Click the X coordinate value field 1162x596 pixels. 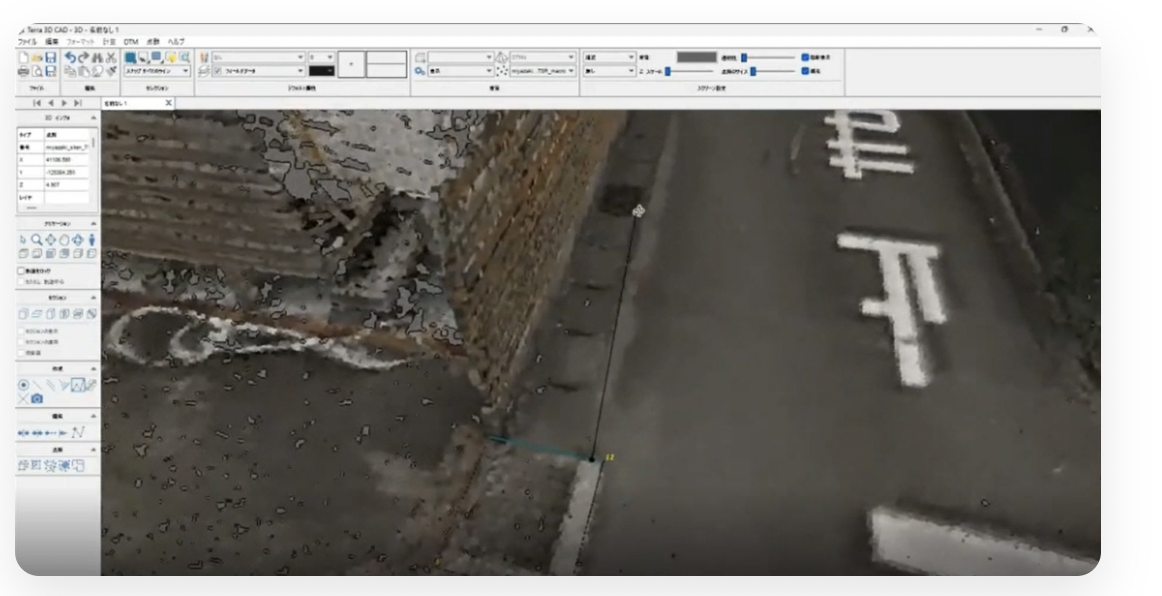(x=68, y=159)
